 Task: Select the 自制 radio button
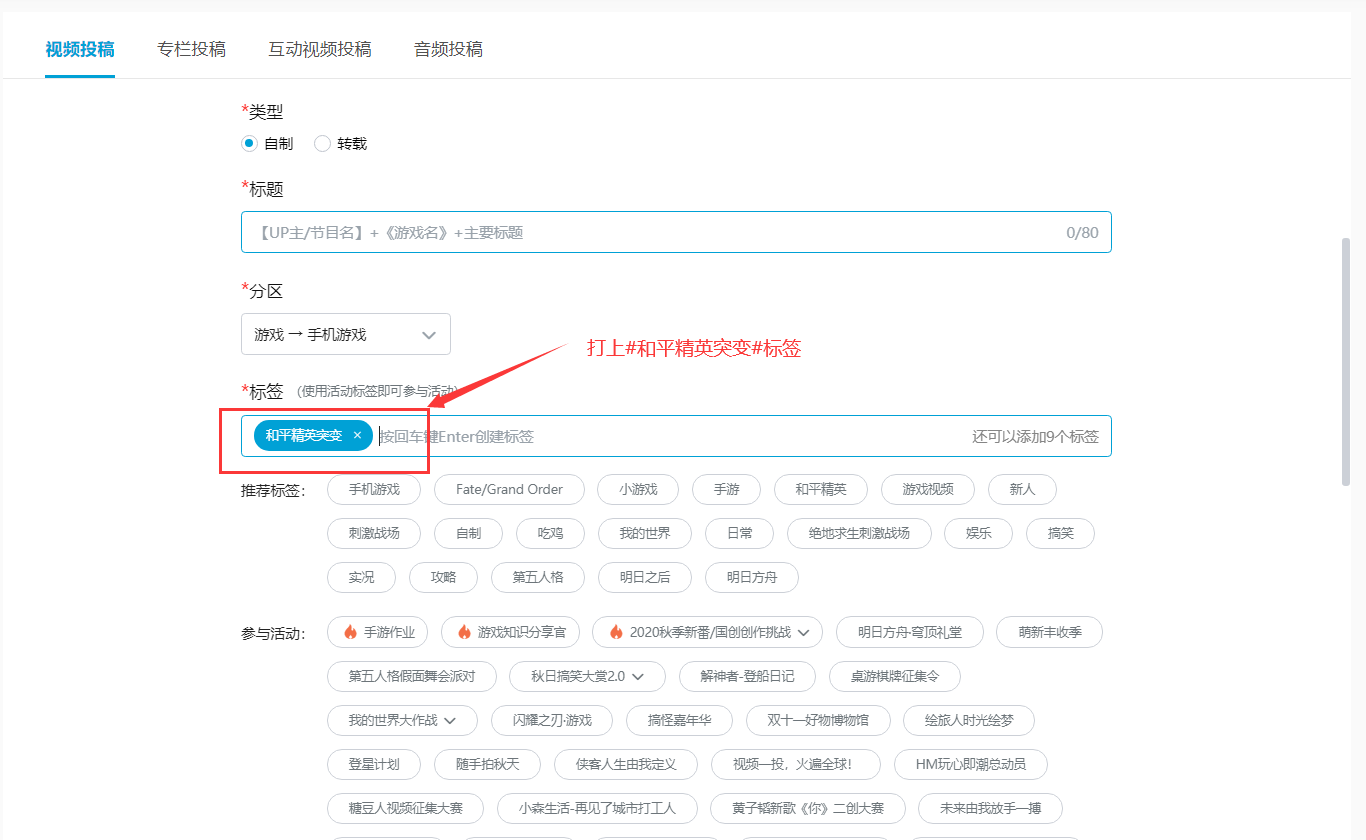(x=249, y=144)
